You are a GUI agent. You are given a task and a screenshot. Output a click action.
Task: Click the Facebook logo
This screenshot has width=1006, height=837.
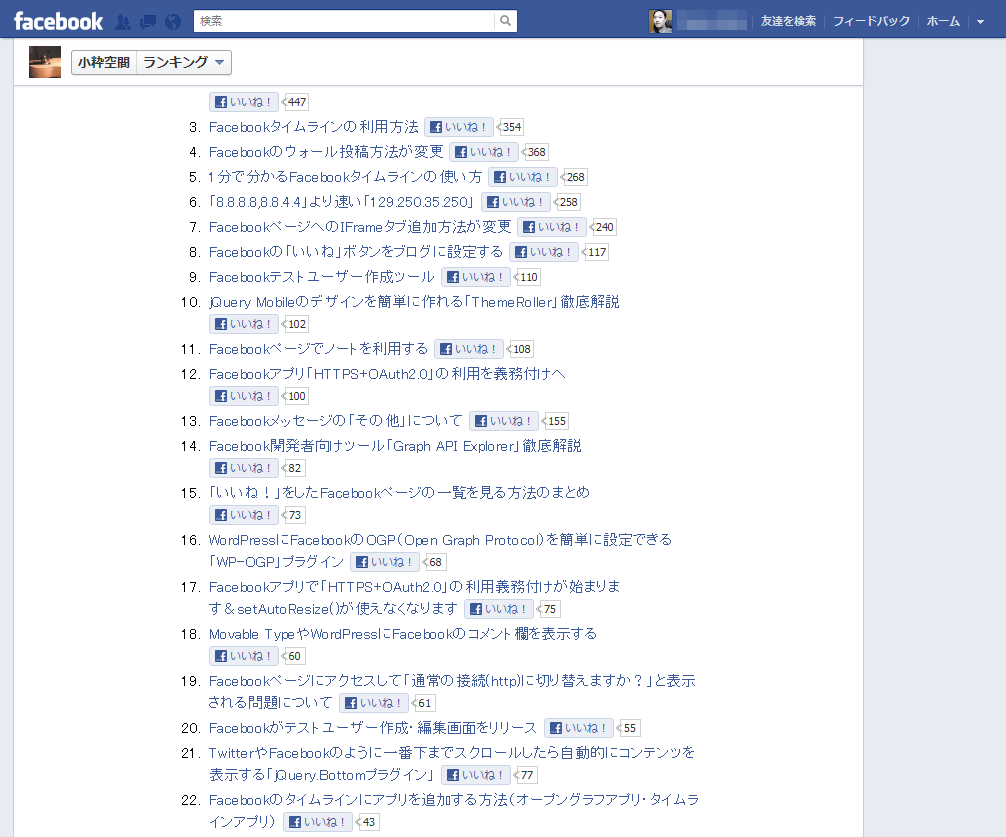tap(58, 21)
